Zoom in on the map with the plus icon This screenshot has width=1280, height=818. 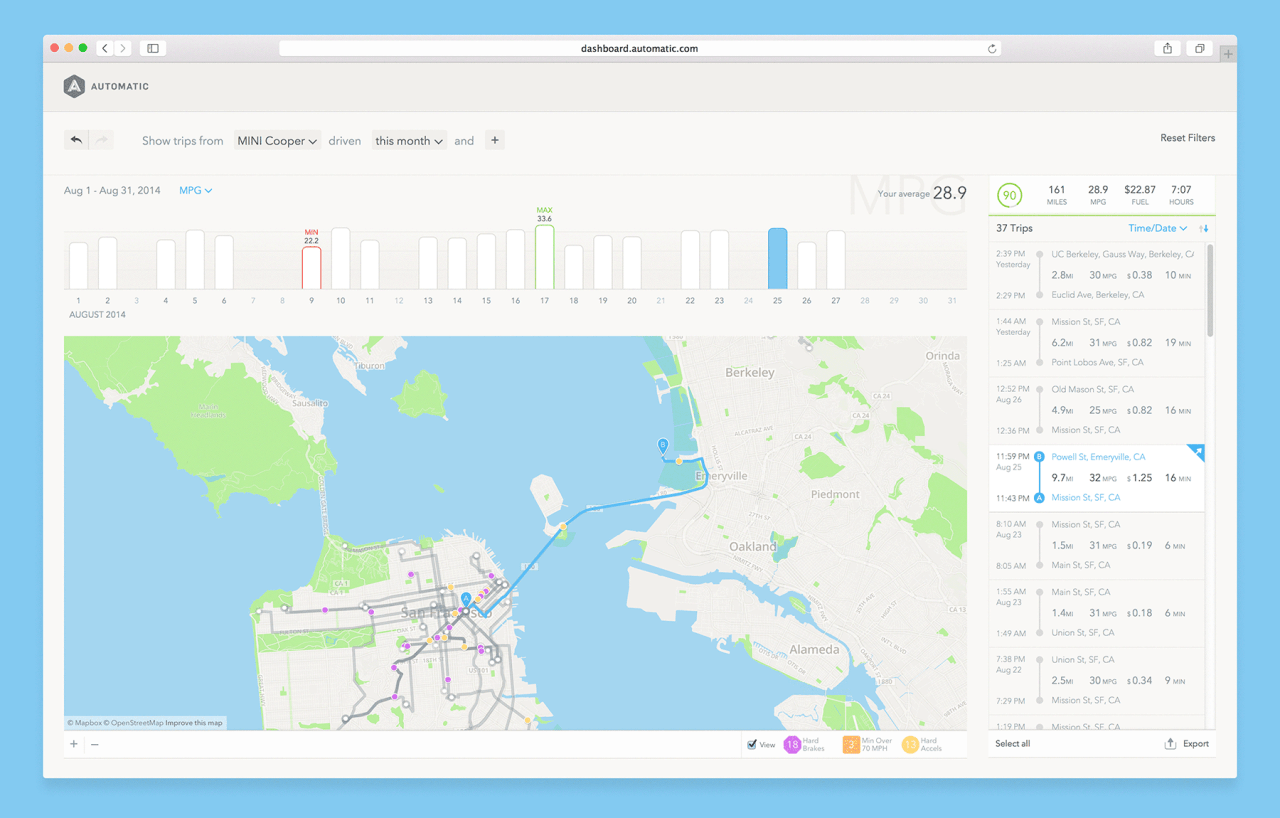tap(74, 744)
